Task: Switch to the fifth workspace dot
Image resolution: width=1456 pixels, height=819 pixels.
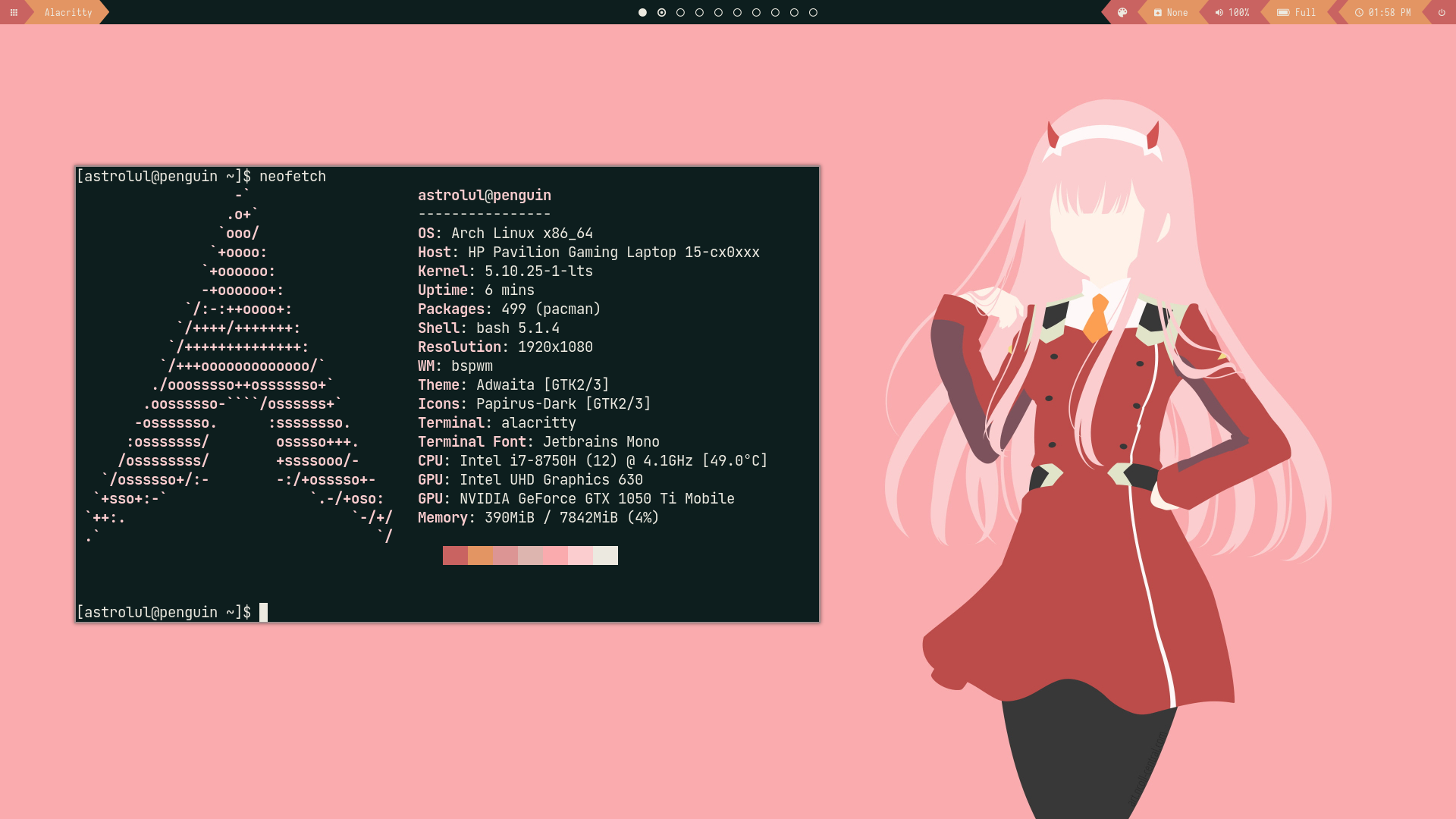Action: (x=718, y=12)
